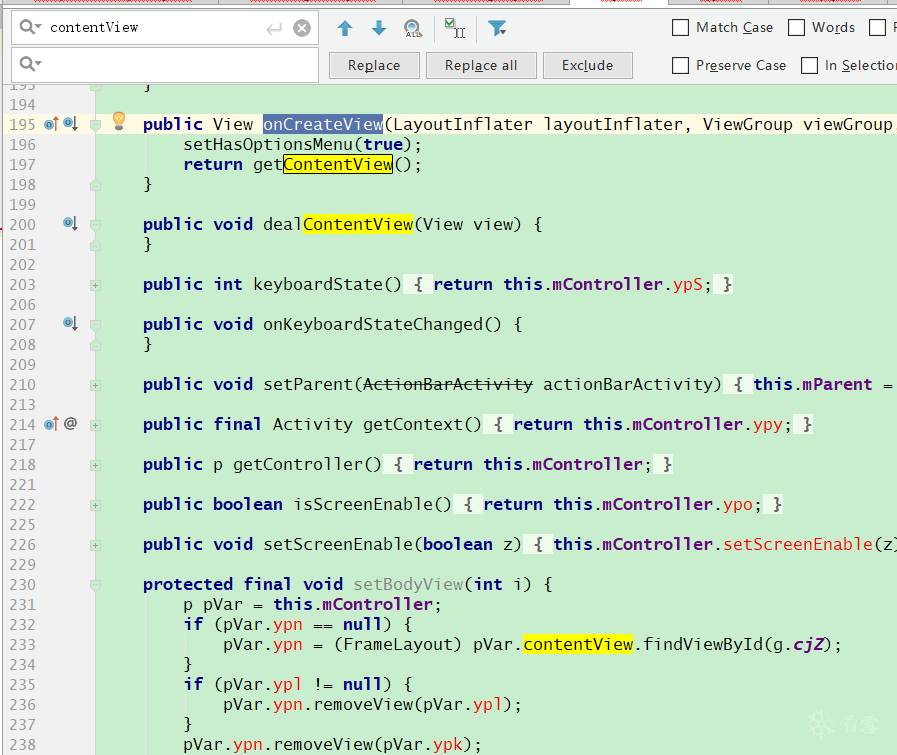Go to previous occurrence with up arrow

point(344,28)
